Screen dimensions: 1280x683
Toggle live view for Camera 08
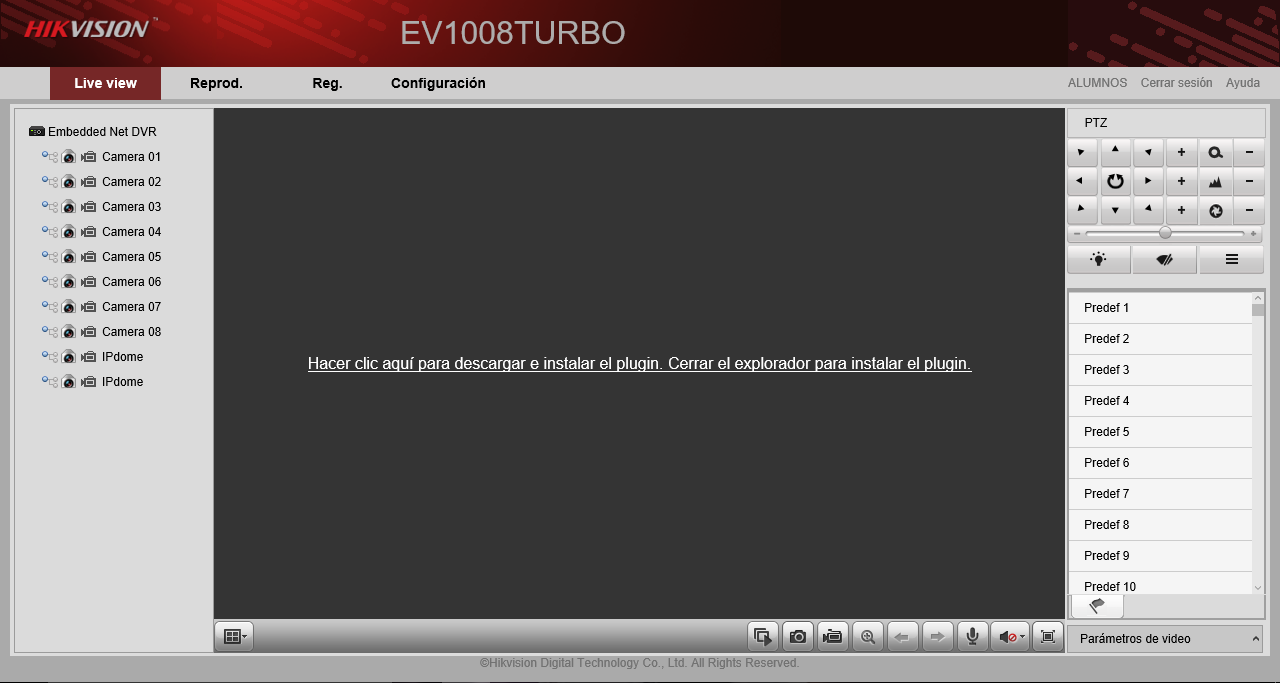click(68, 332)
